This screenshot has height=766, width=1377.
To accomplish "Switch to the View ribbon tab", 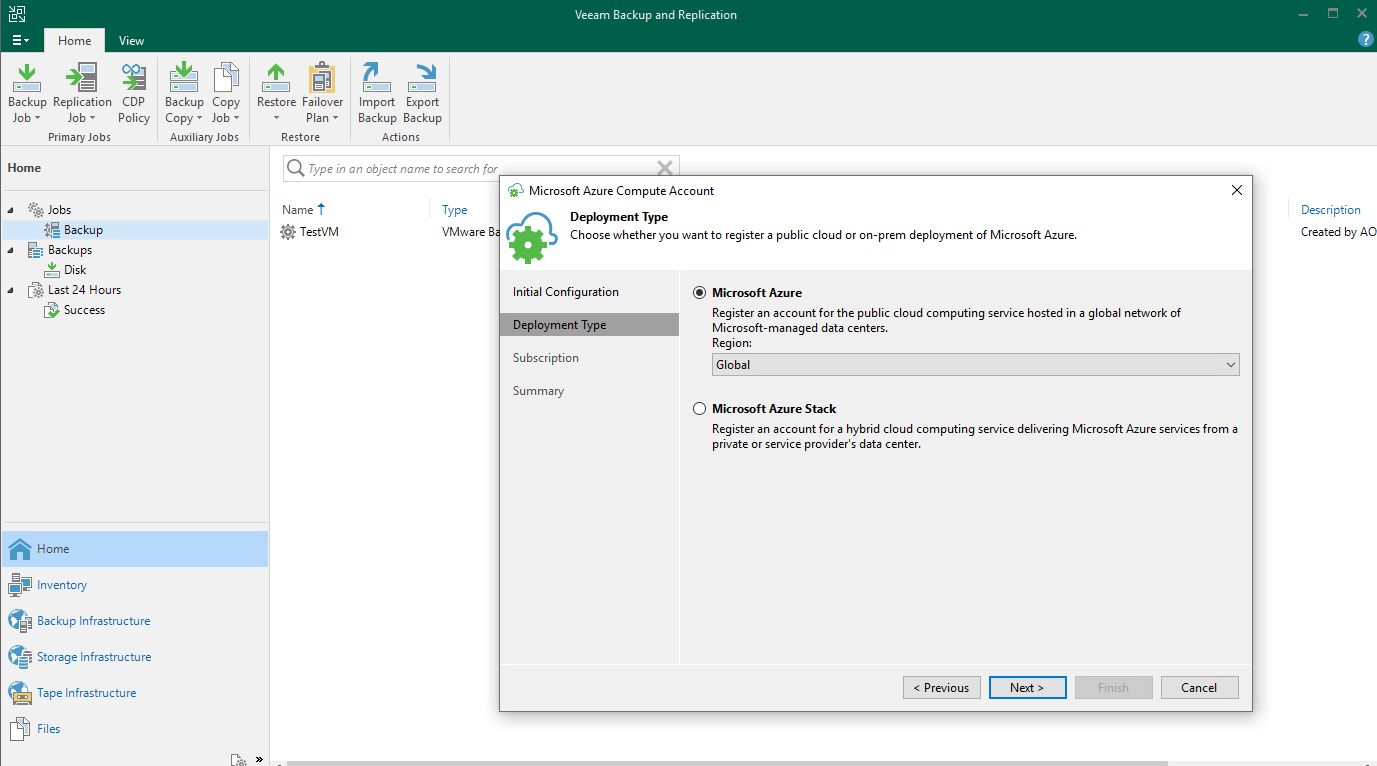I will click(x=131, y=41).
